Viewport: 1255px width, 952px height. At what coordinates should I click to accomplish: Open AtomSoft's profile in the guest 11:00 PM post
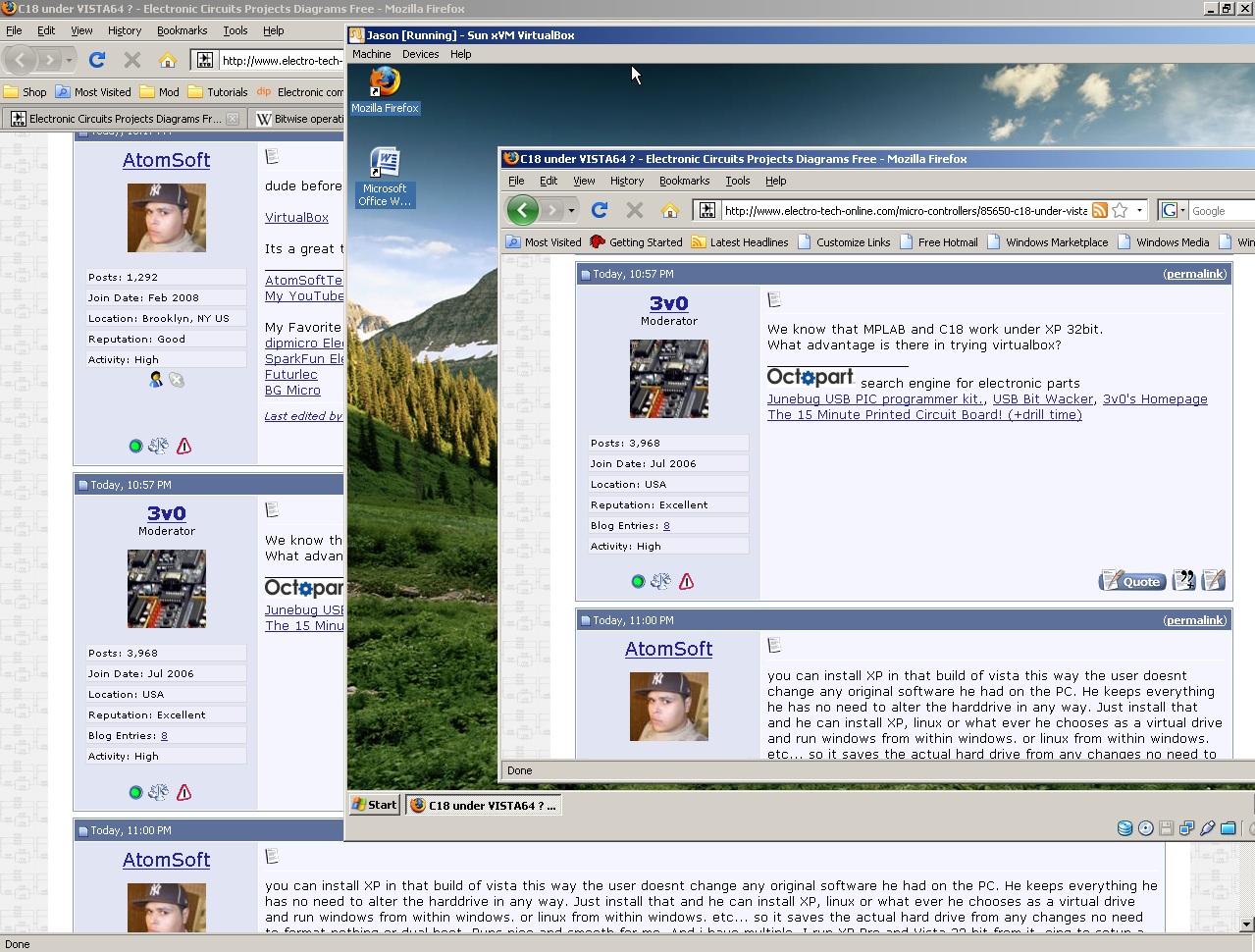(669, 649)
